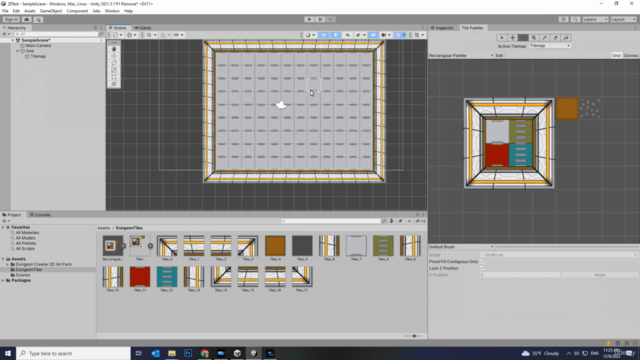
Task: Select Main Camera in the Hierarchy
Action: coord(38,46)
